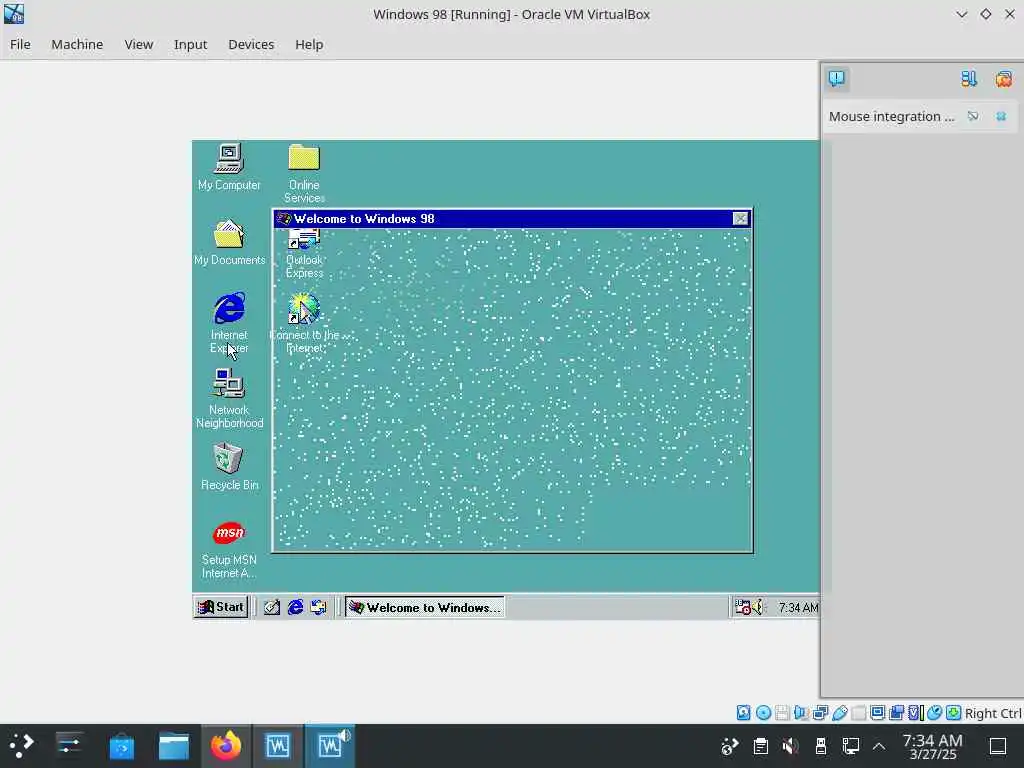Click the shared folders status indicator
This screenshot has height=768, width=1024.
pyautogui.click(x=859, y=712)
